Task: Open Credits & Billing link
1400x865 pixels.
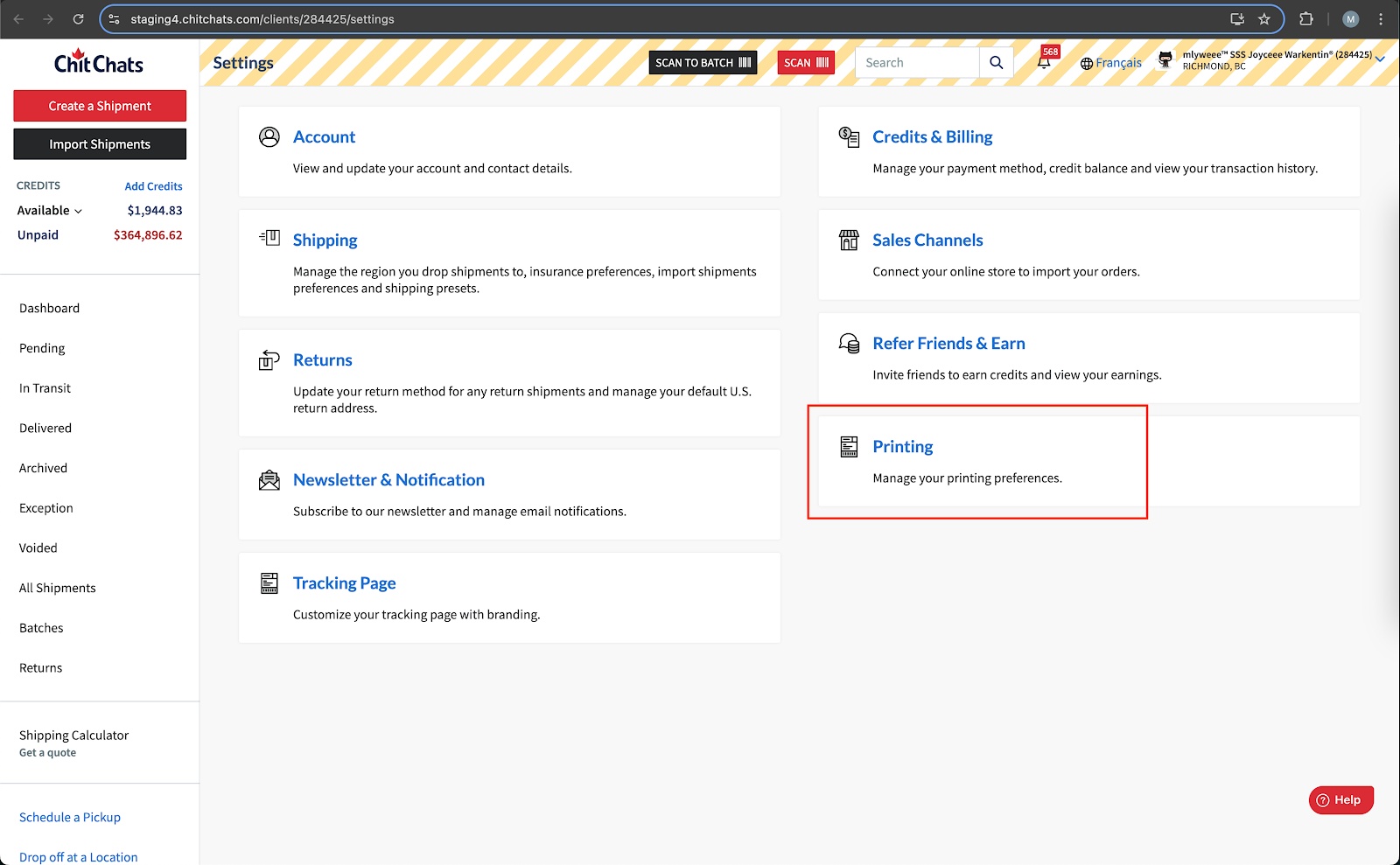Action: click(x=932, y=137)
